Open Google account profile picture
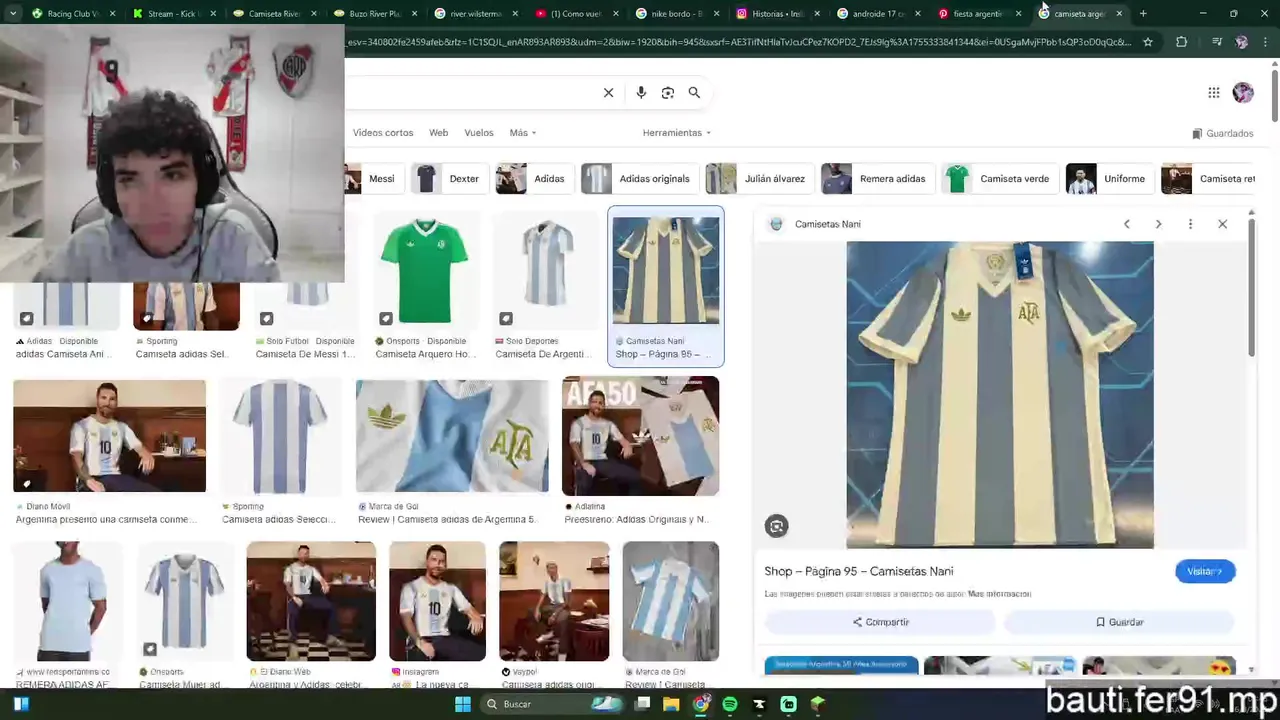This screenshot has width=1280, height=720. tap(1243, 93)
